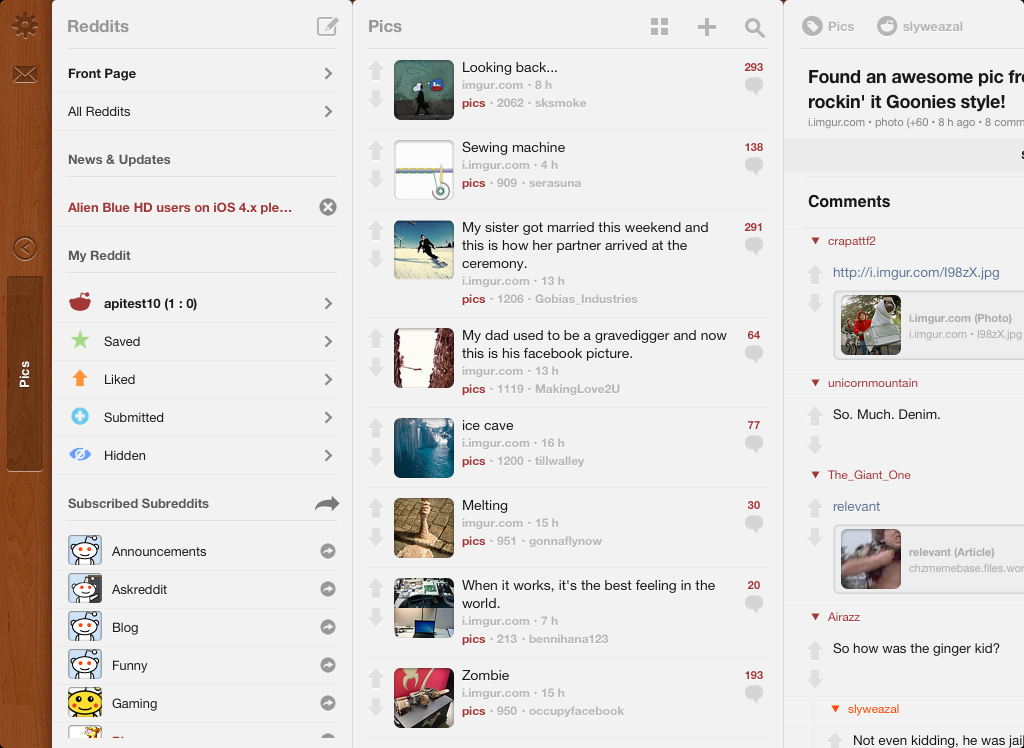Open the Pics tag in header
Viewport: 1024px width, 748px height.
[828, 26]
